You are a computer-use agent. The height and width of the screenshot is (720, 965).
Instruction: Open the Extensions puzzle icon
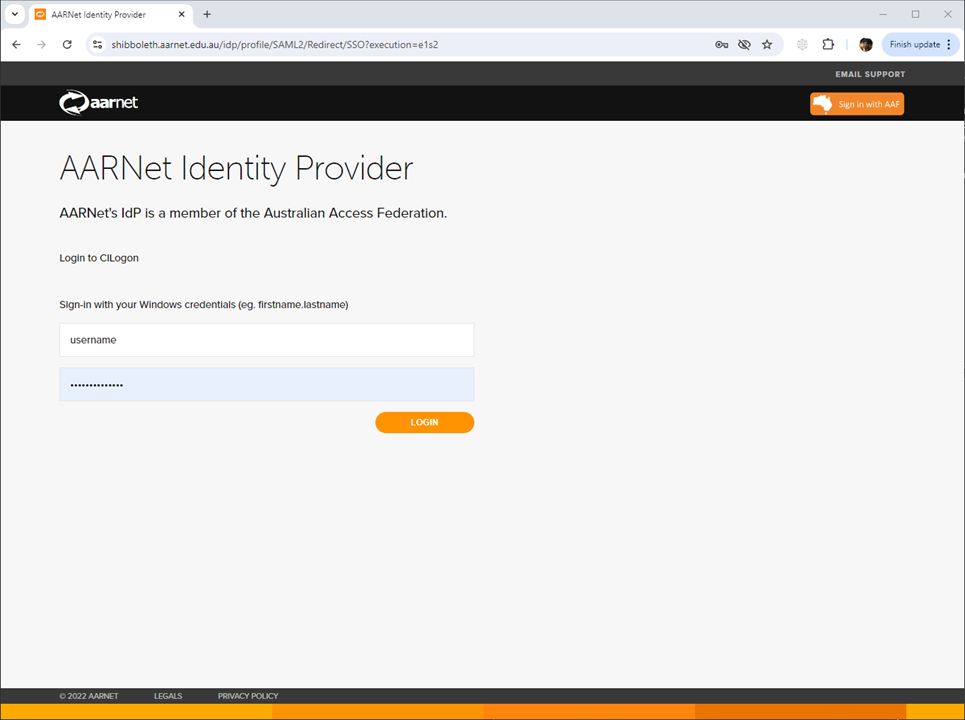[x=828, y=44]
